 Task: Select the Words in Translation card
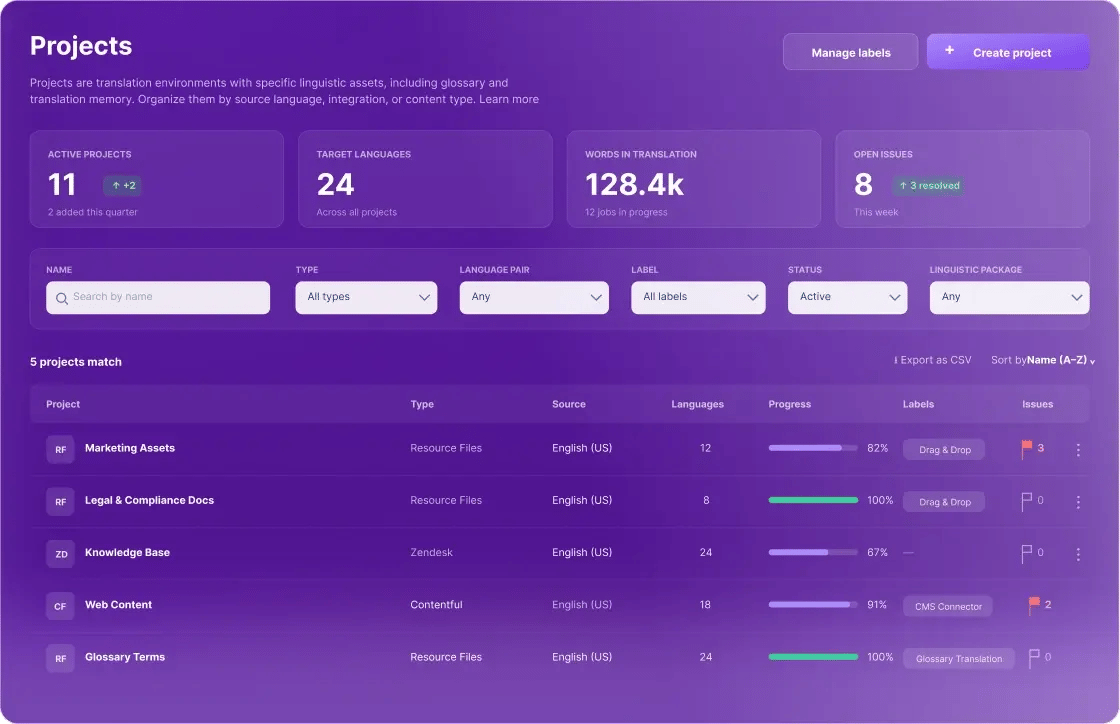click(x=694, y=179)
